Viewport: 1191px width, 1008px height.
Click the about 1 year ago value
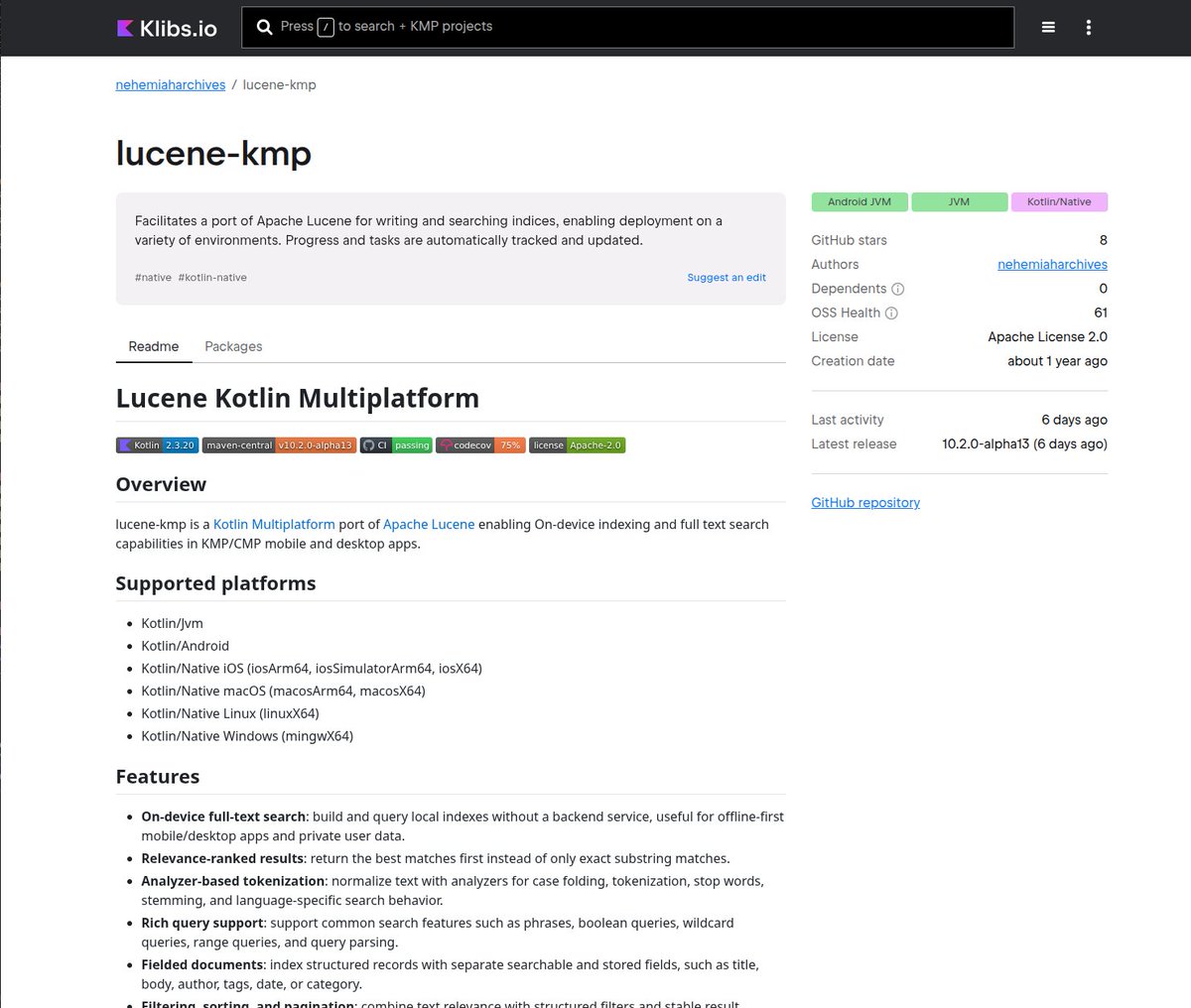1057,361
